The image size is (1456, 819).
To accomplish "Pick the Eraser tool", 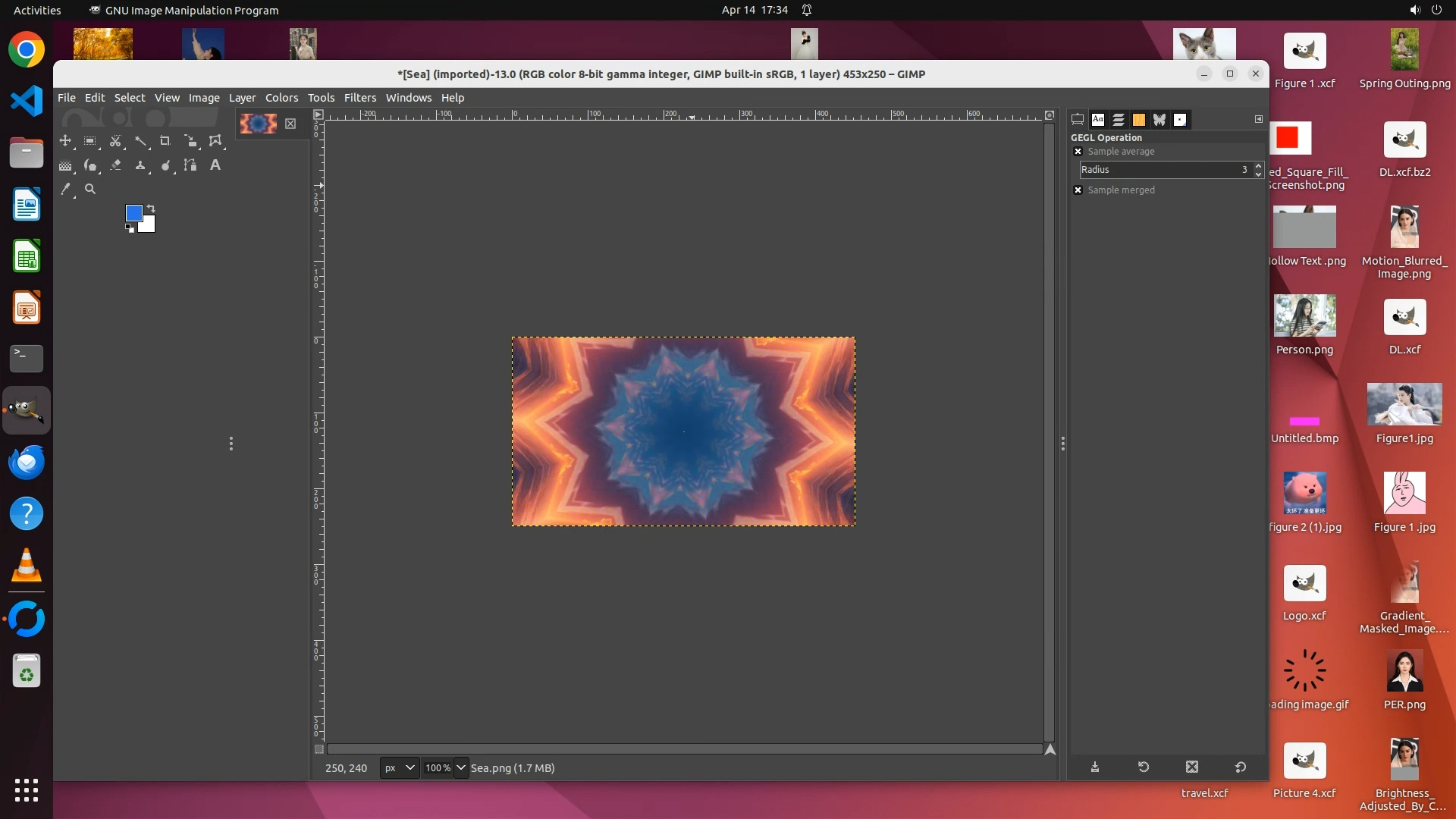I will (115, 165).
